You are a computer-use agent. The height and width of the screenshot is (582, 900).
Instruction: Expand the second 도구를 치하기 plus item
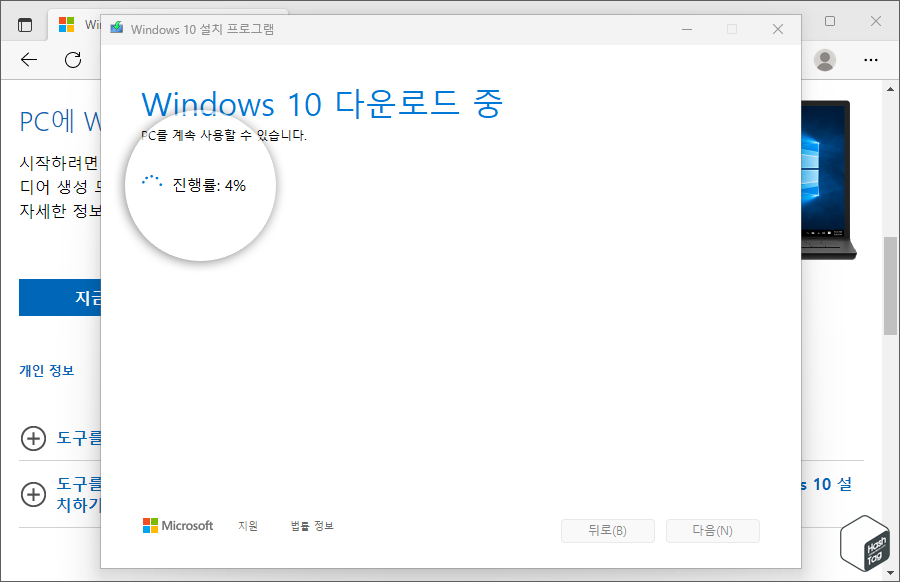coord(33,494)
